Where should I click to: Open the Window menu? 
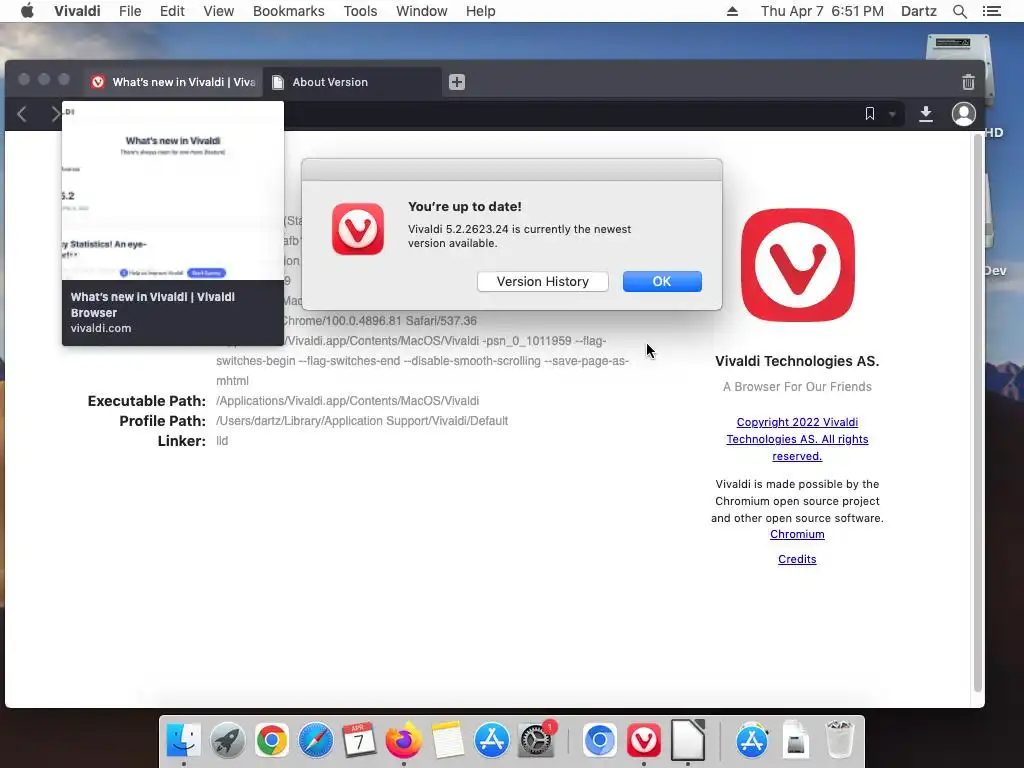point(421,11)
